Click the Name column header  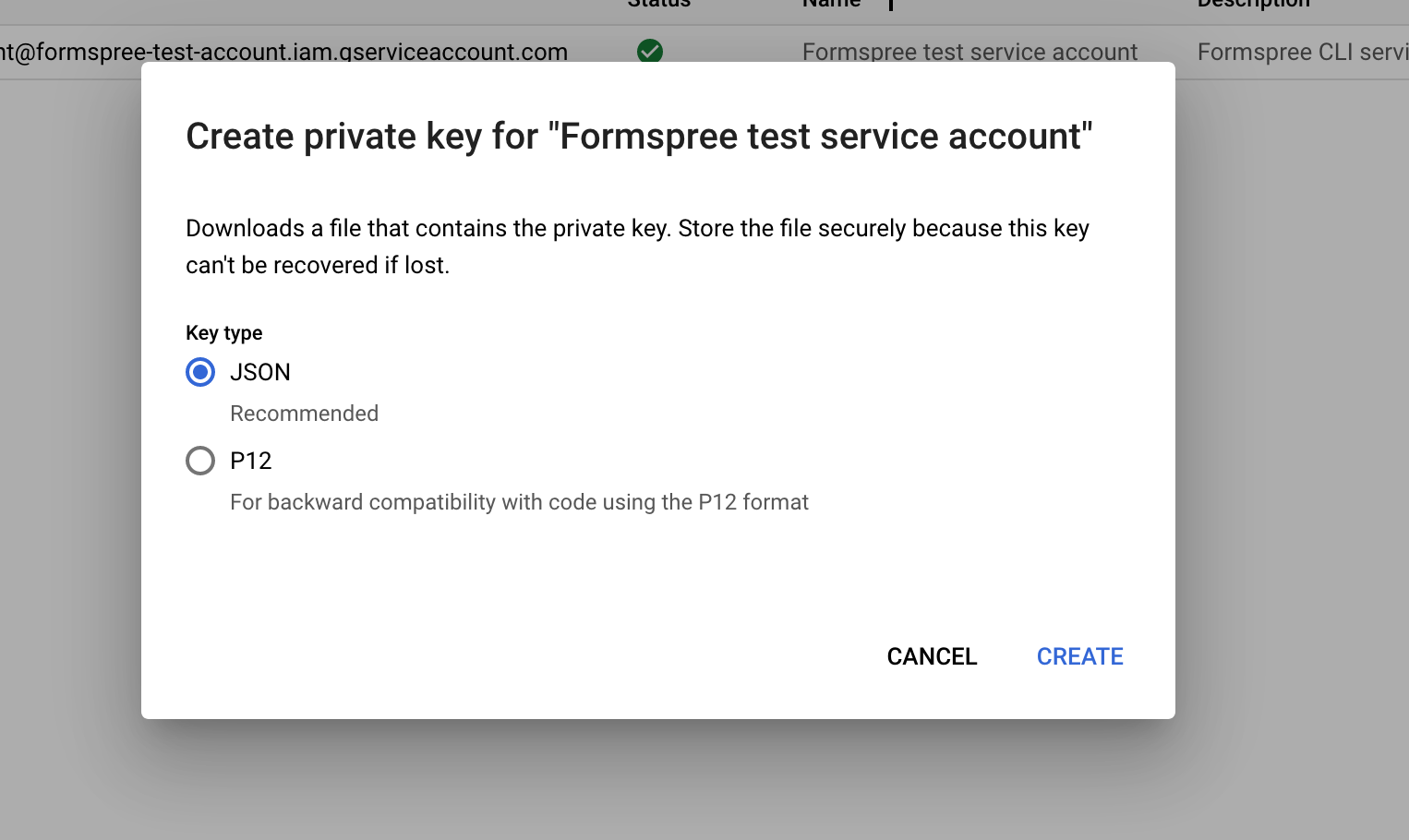point(831,4)
